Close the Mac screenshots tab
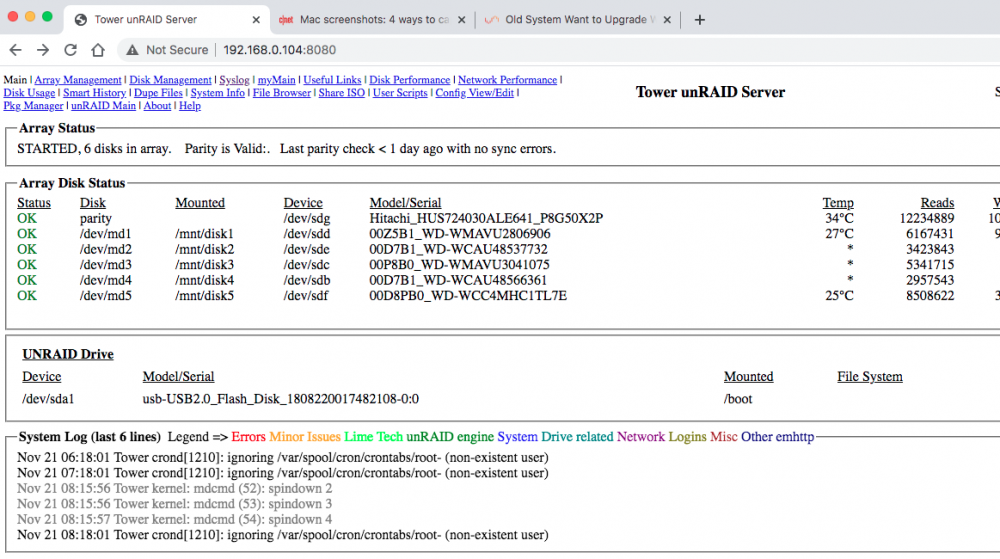 pos(462,20)
